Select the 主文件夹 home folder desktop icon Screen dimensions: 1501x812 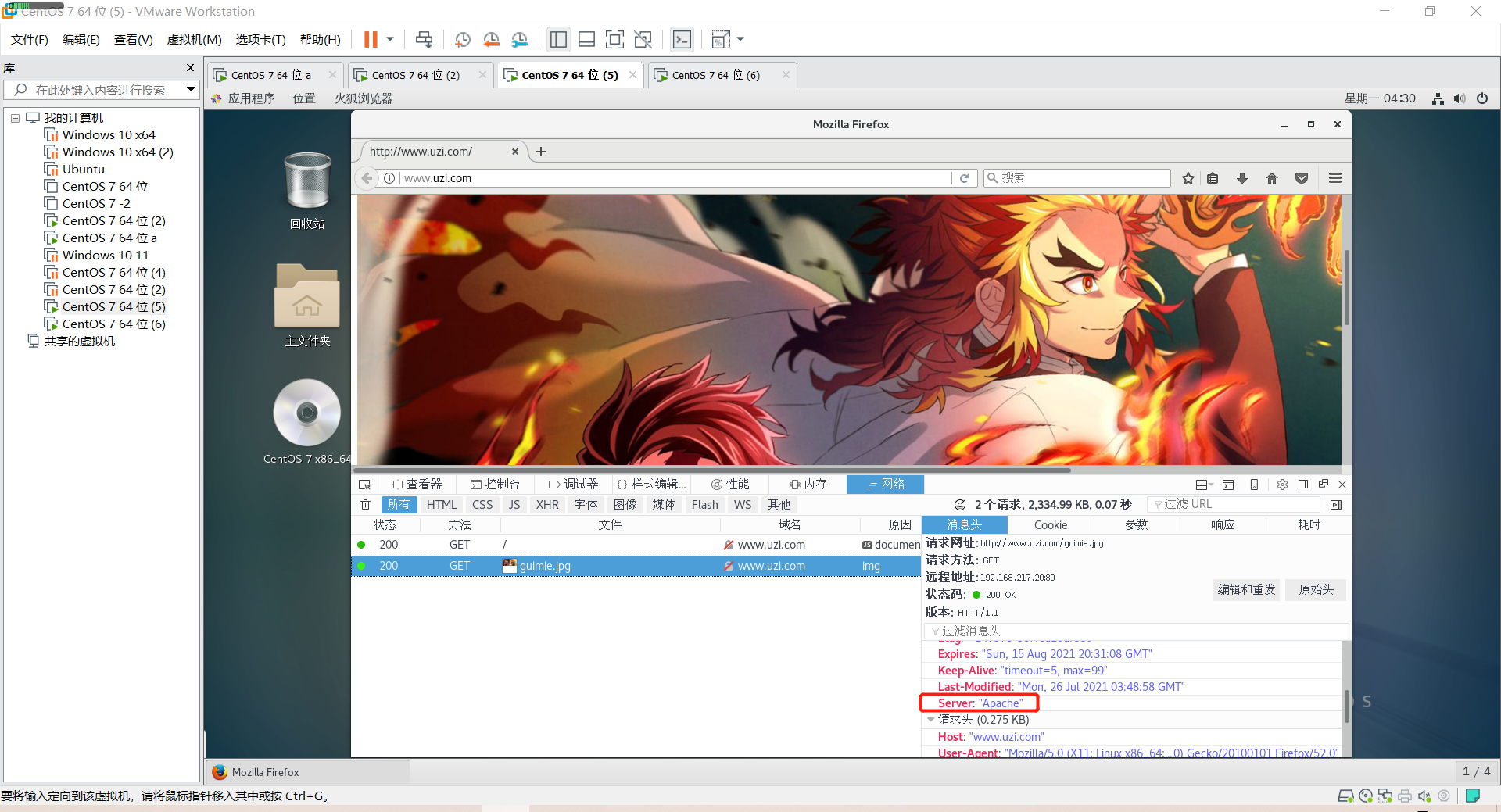point(307,306)
